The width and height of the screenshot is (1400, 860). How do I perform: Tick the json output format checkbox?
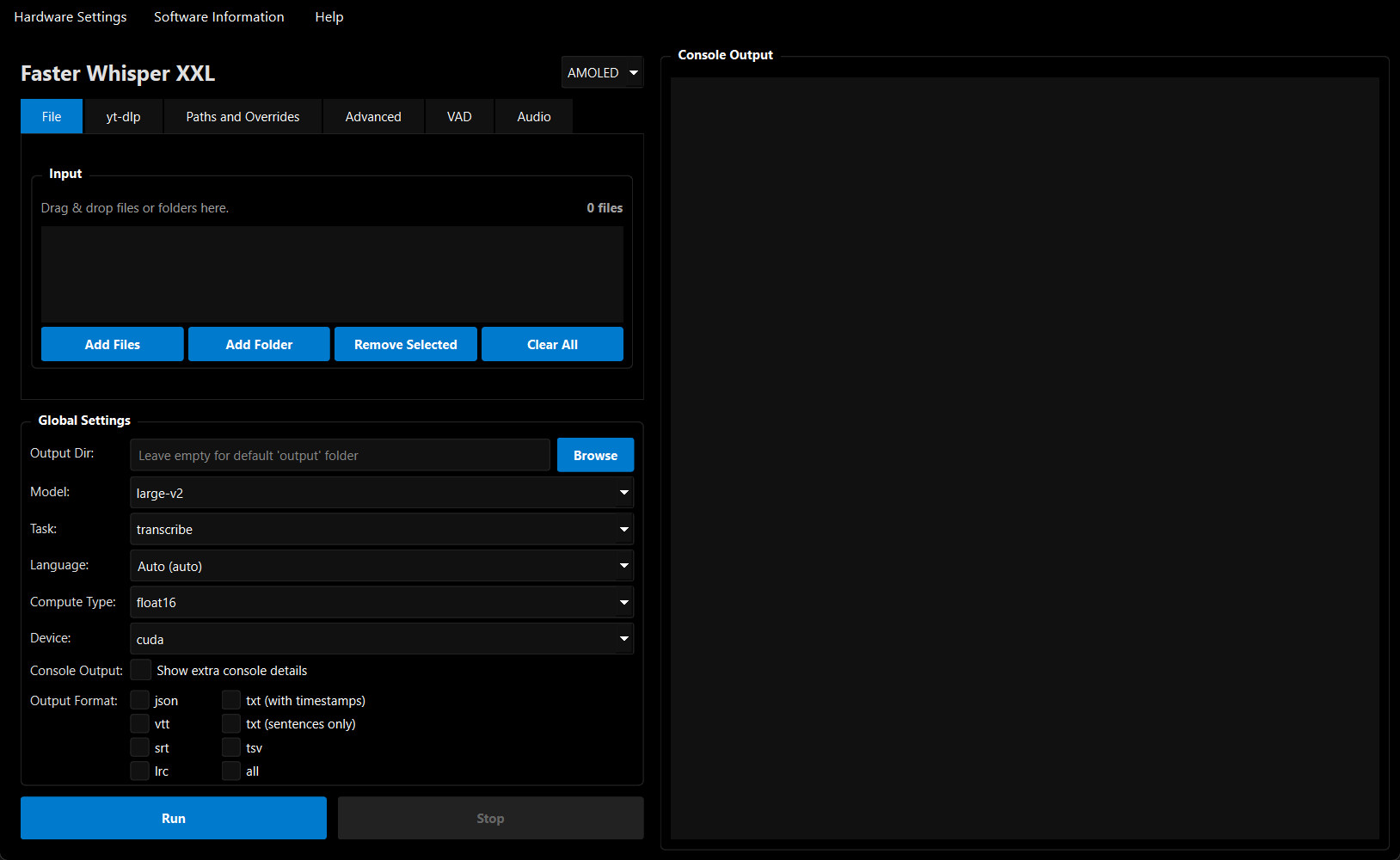click(140, 700)
